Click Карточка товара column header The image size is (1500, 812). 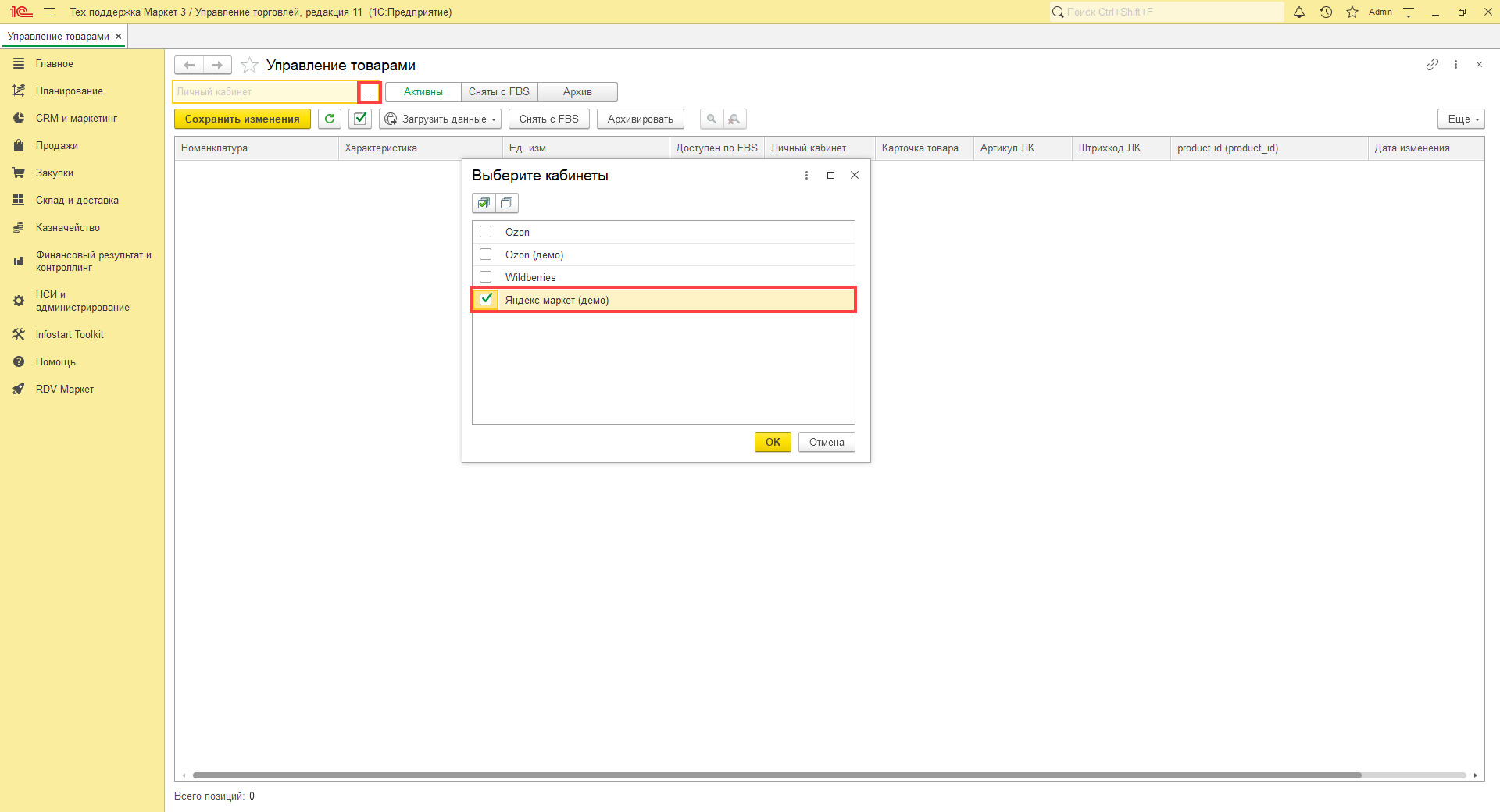[924, 148]
